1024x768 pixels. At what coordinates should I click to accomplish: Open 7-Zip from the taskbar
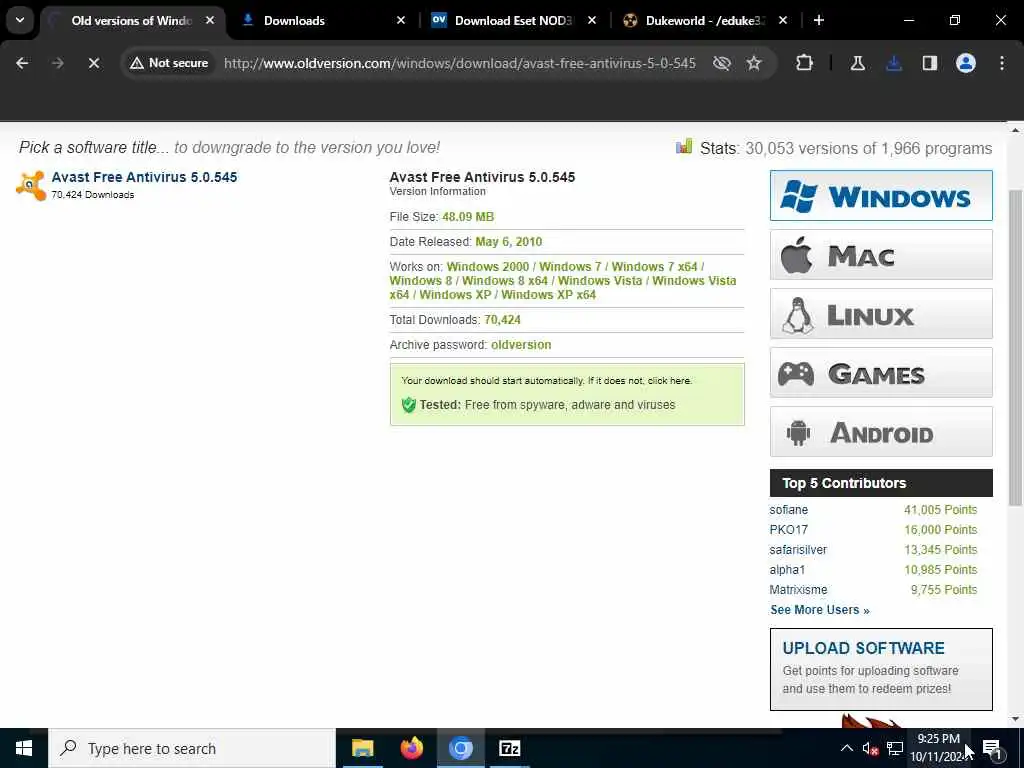tap(509, 748)
